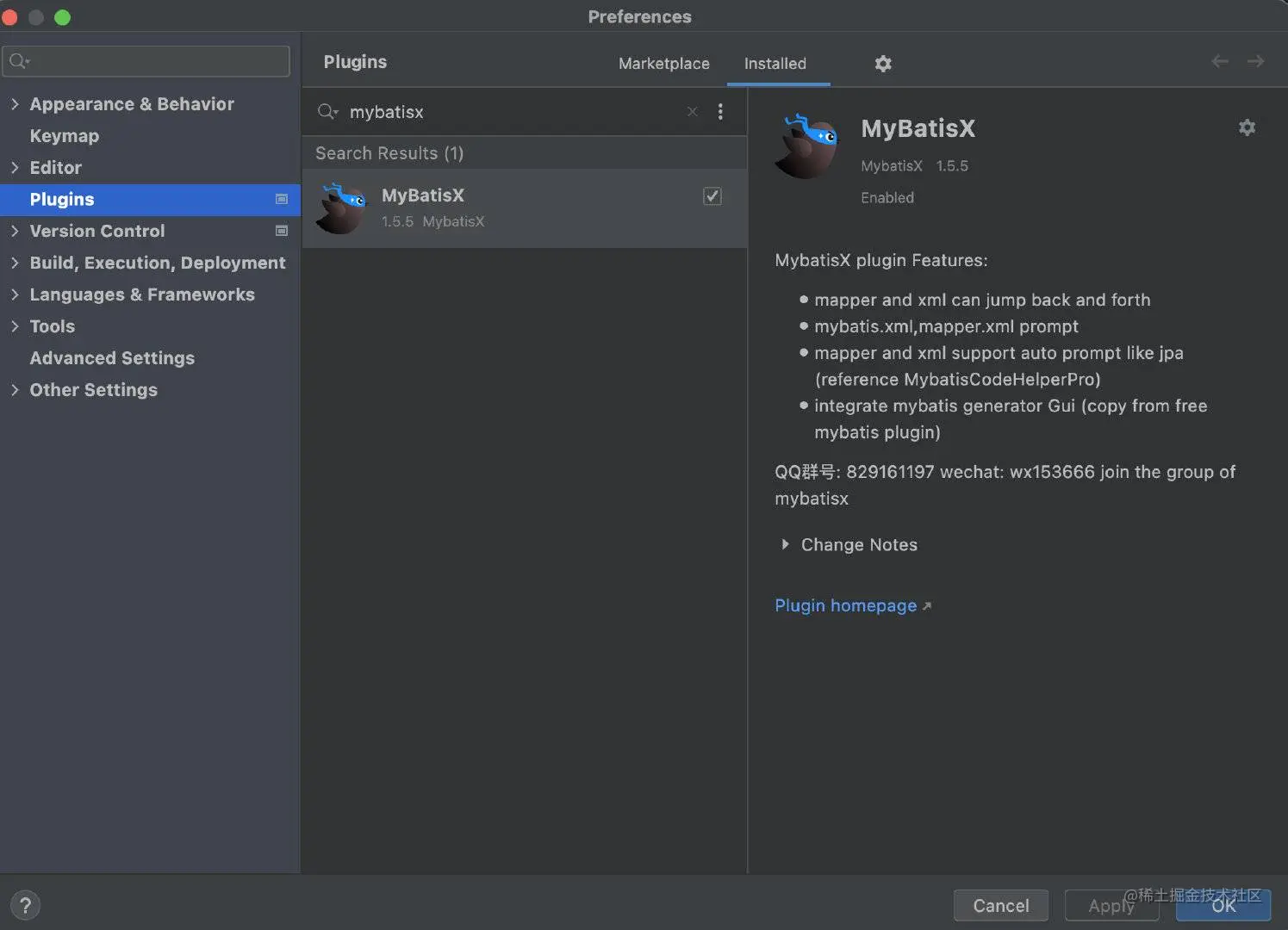This screenshot has height=930, width=1288.
Task: Select the MyBatisX row name text
Action: pos(423,195)
